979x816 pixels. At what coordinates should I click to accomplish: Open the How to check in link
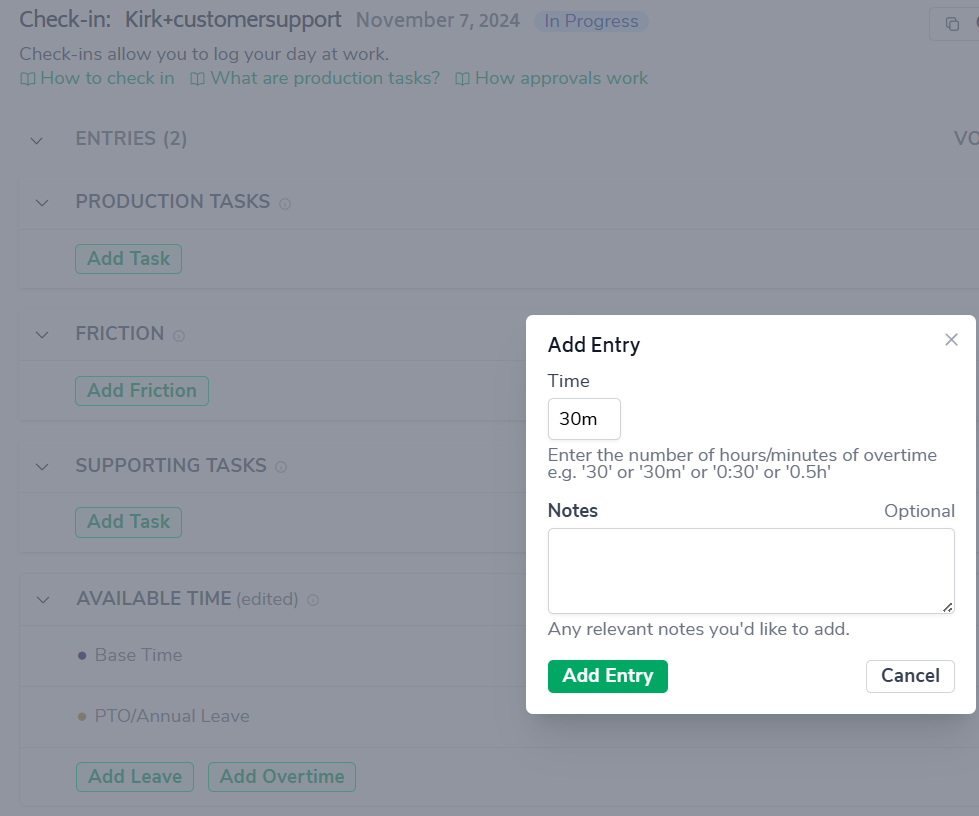[x=98, y=78]
